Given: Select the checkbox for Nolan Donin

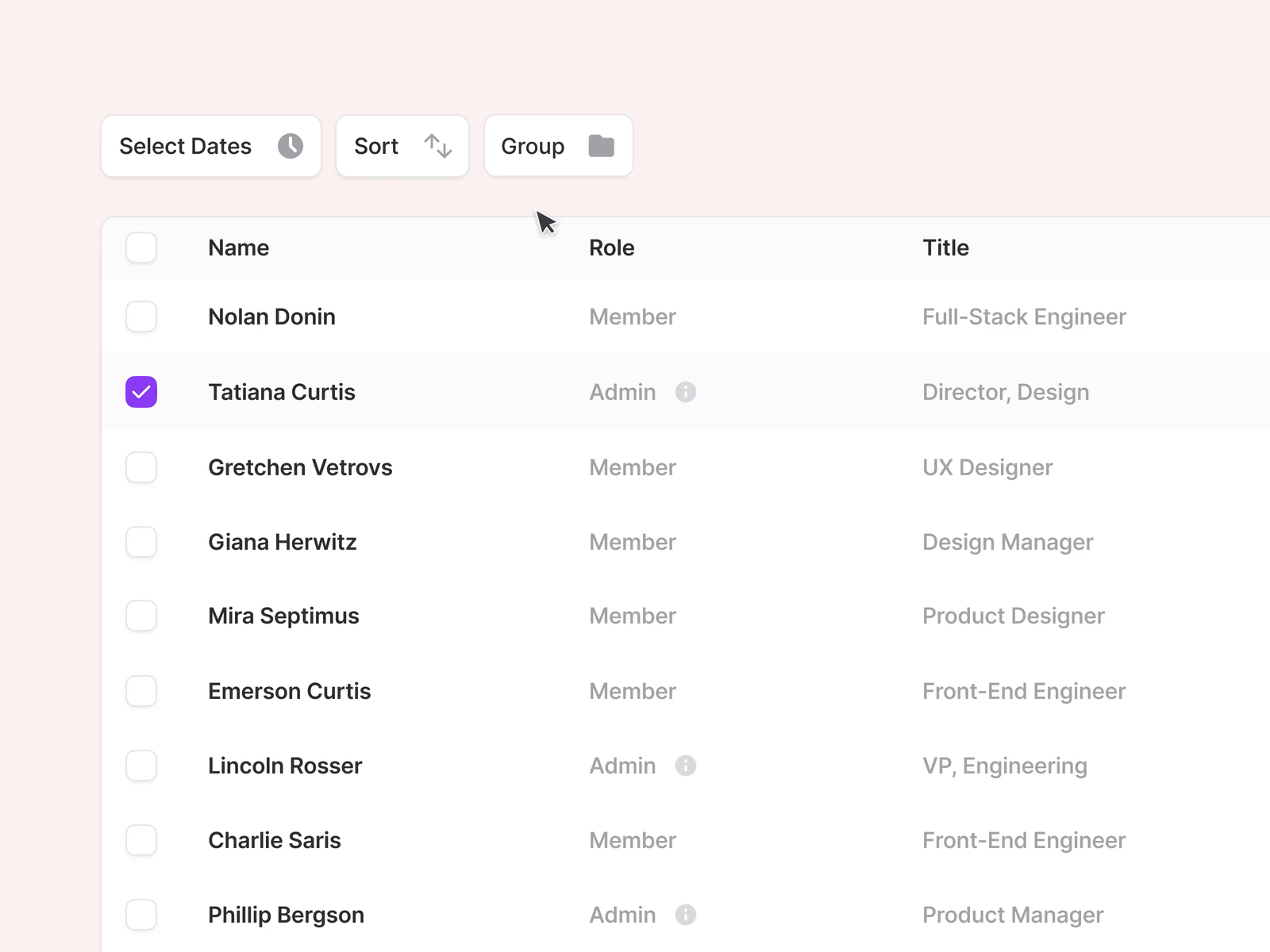Looking at the screenshot, I should click(140, 317).
